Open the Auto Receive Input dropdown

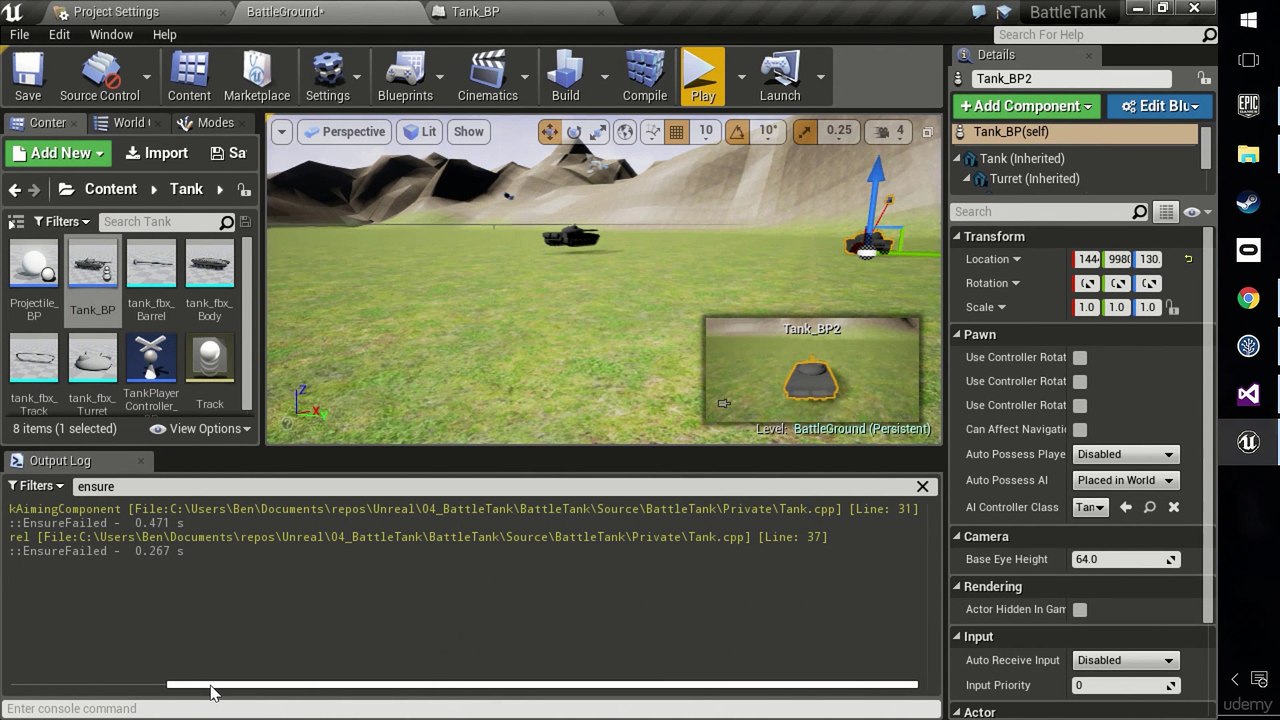(x=1126, y=661)
